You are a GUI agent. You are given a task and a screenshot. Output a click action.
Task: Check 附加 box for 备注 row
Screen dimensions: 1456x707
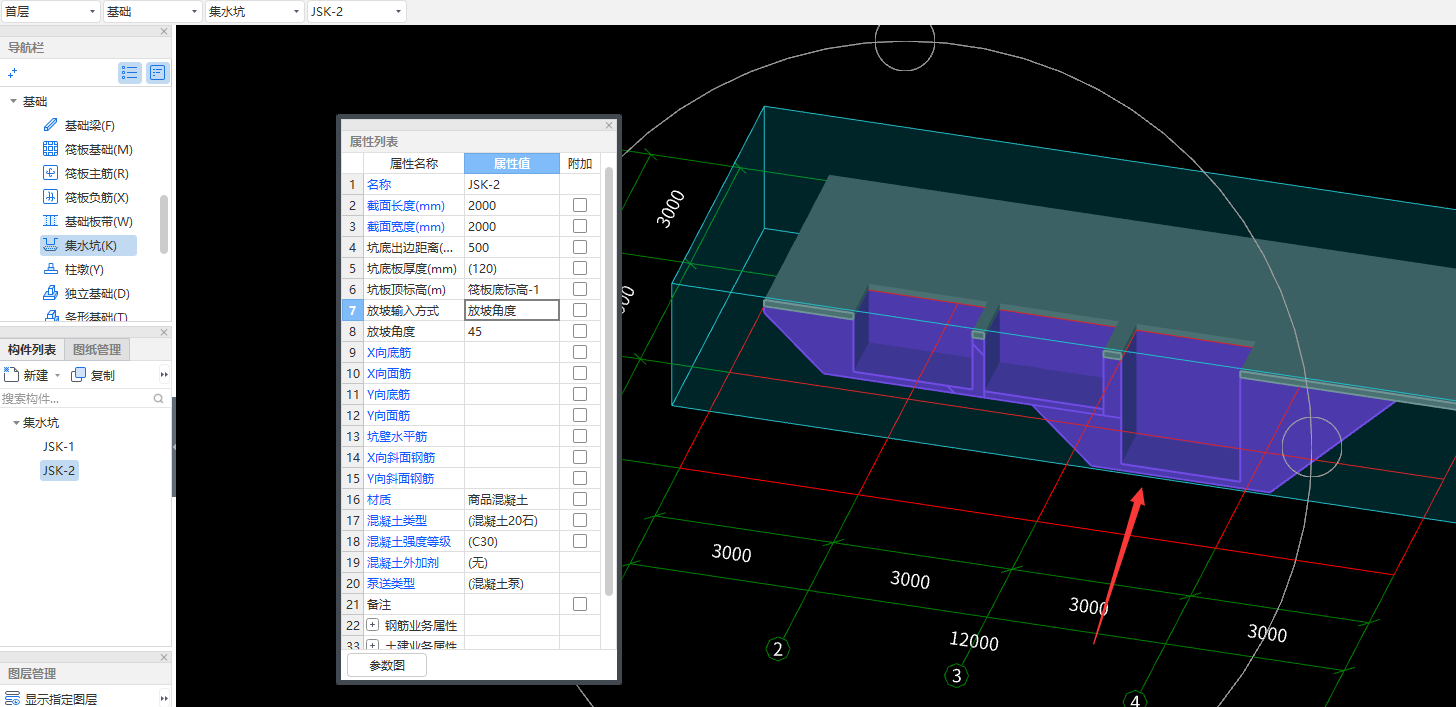580,604
